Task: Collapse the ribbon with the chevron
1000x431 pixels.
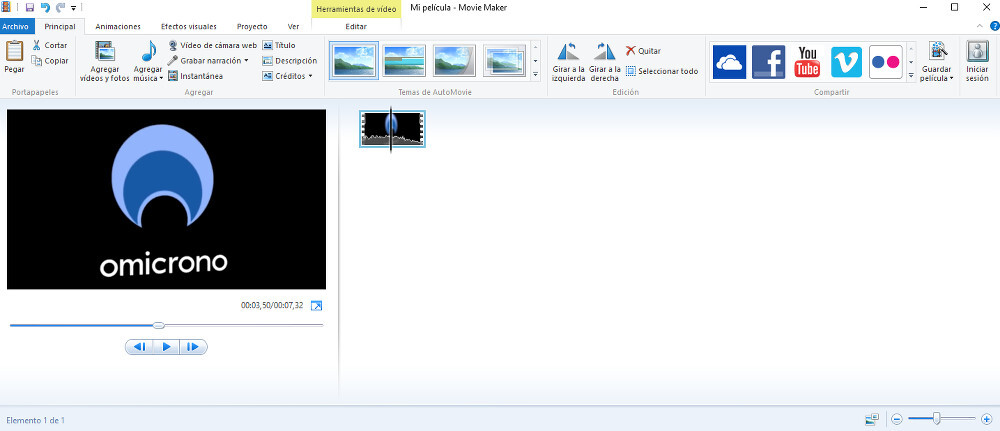Action: 980,26
